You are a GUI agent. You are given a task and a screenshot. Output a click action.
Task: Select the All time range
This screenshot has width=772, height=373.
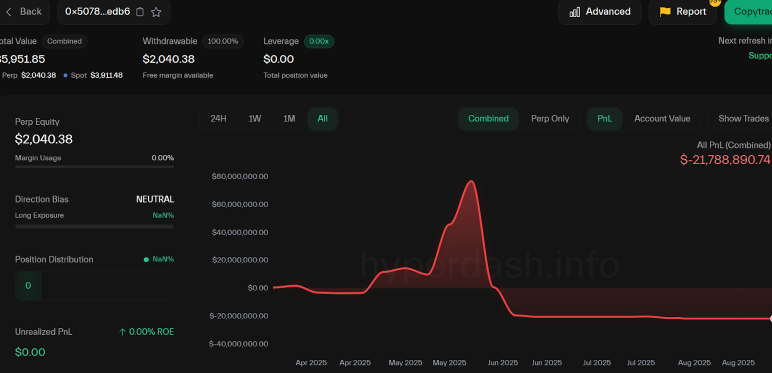coord(322,119)
